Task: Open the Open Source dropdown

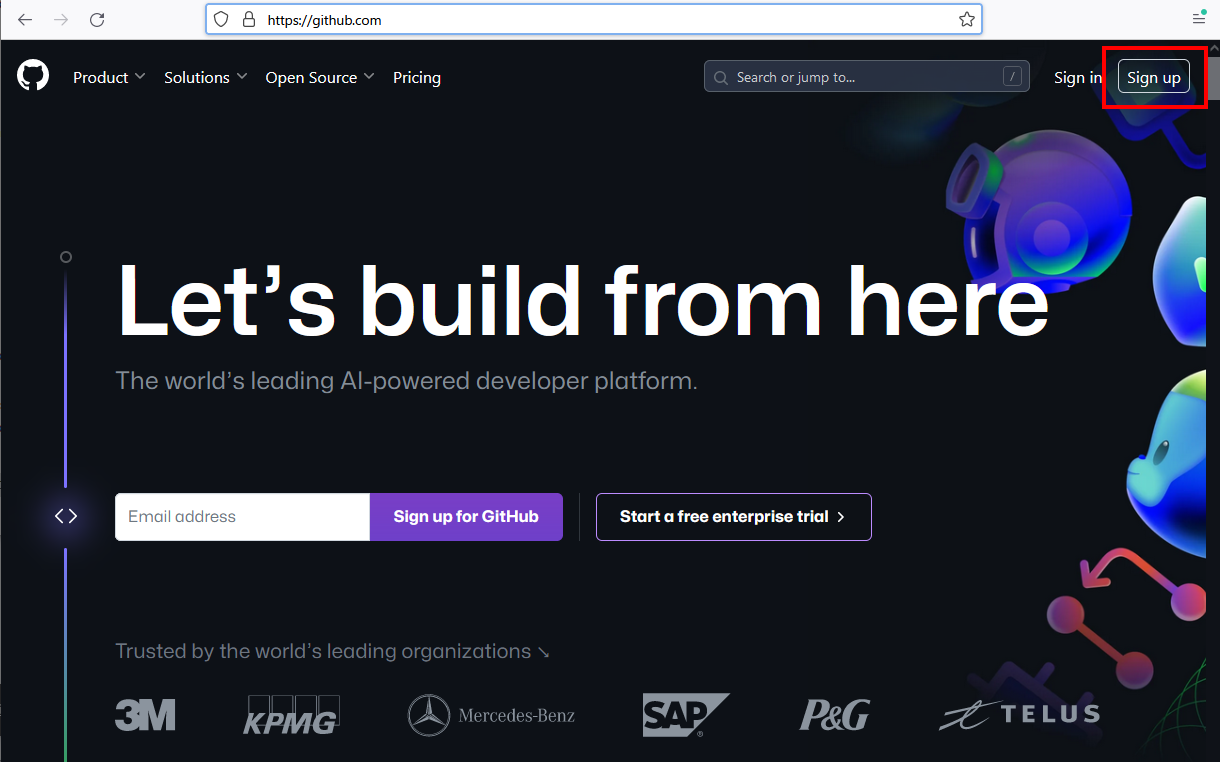Action: click(x=319, y=77)
